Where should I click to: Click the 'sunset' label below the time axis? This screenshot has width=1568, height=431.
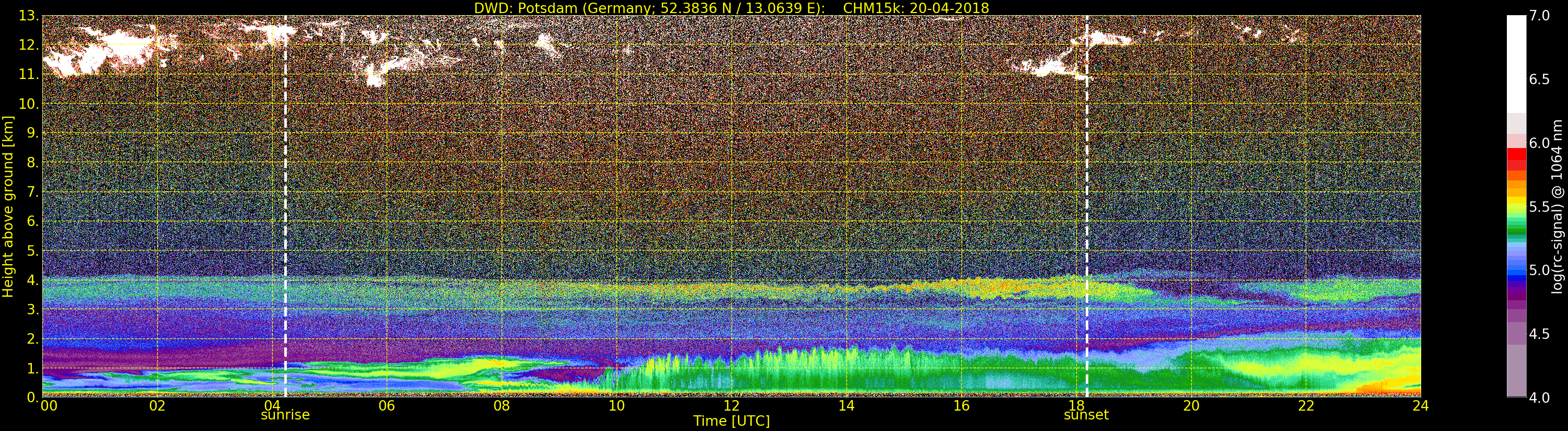1086,415
